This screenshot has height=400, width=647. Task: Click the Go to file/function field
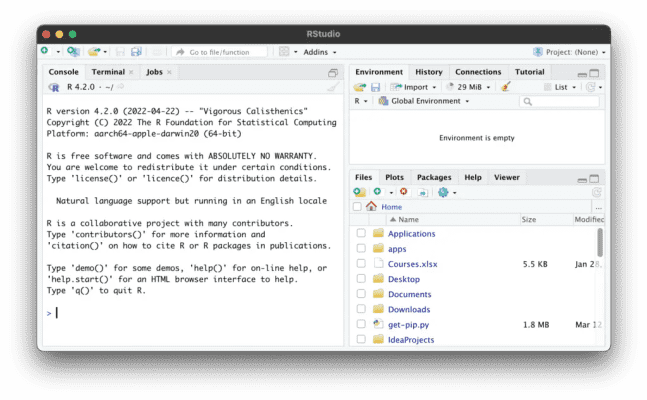[225, 52]
